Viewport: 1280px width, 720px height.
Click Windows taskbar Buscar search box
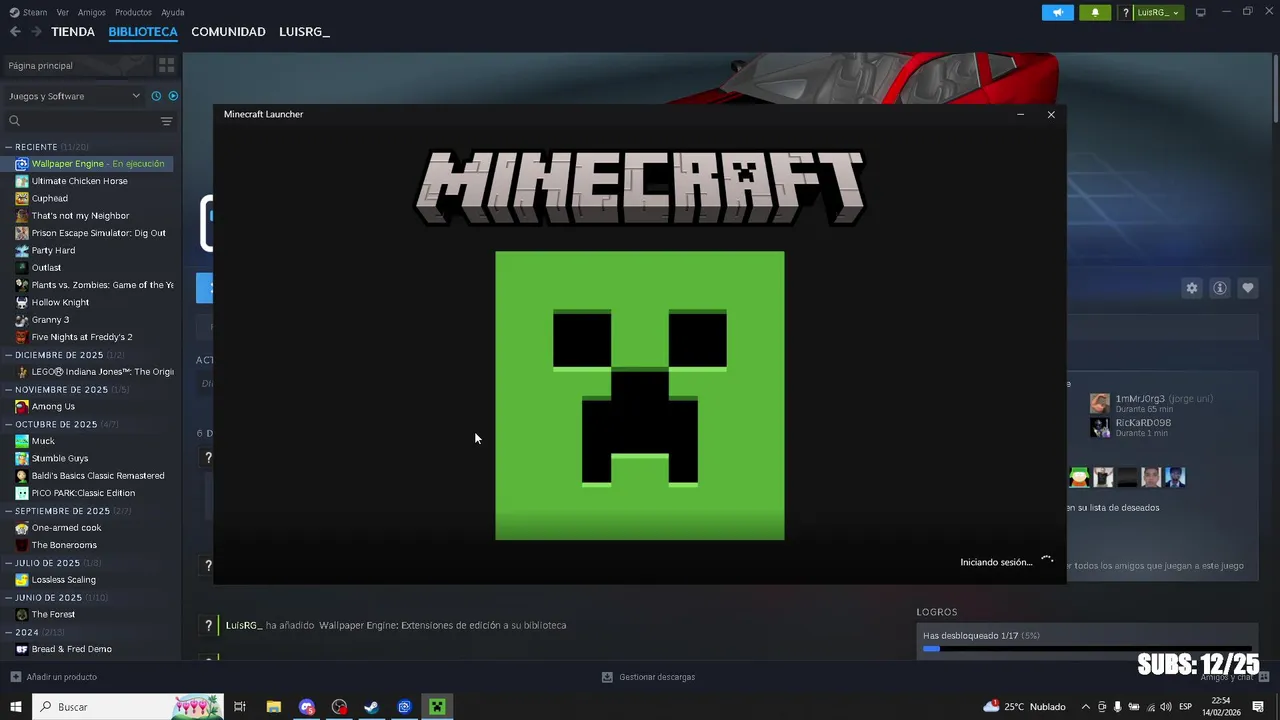127,707
